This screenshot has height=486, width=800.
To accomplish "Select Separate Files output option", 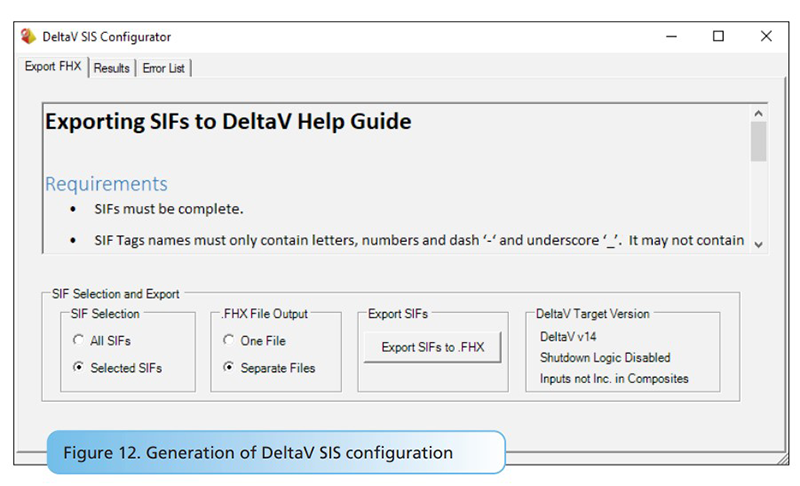I will [x=229, y=368].
